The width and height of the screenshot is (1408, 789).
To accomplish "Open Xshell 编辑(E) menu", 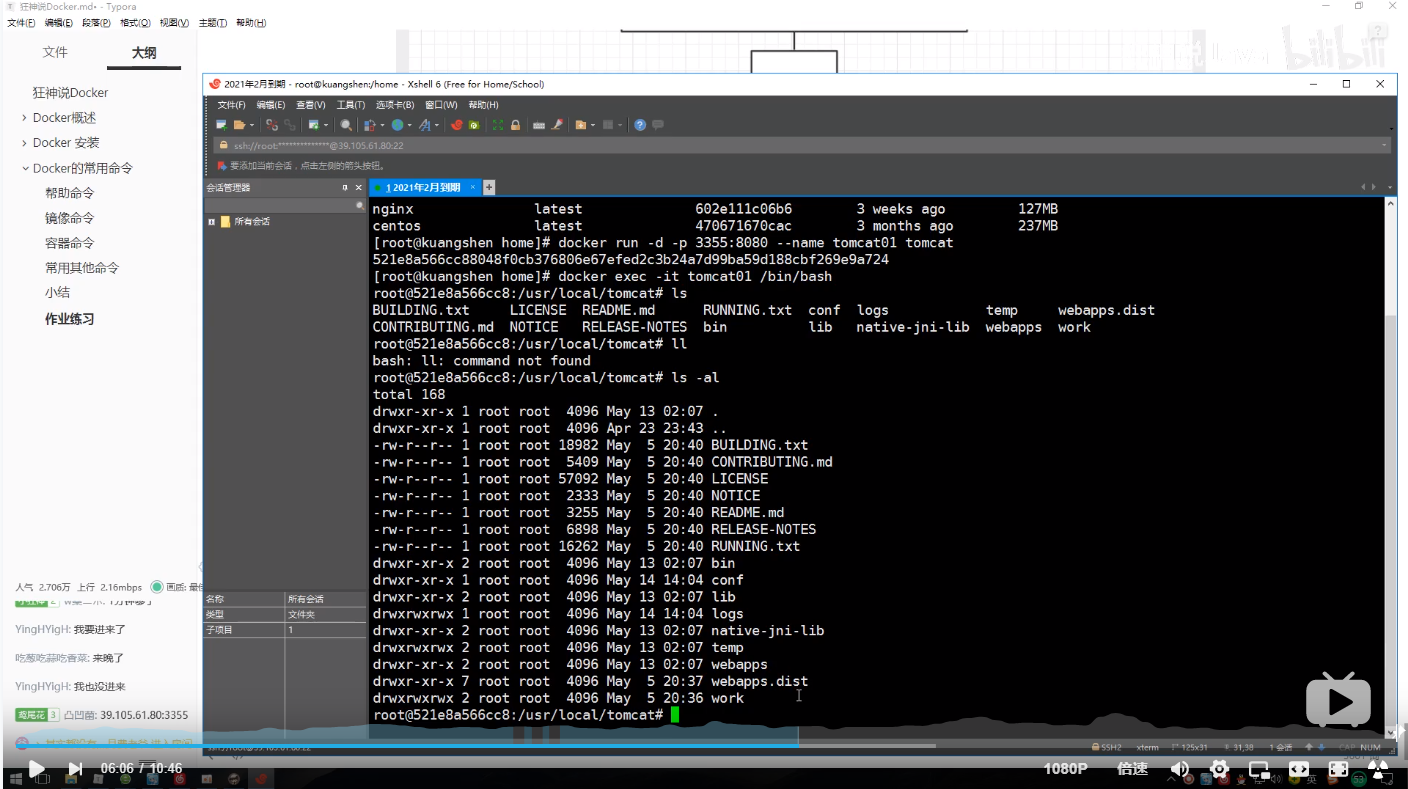I will tap(270, 105).
